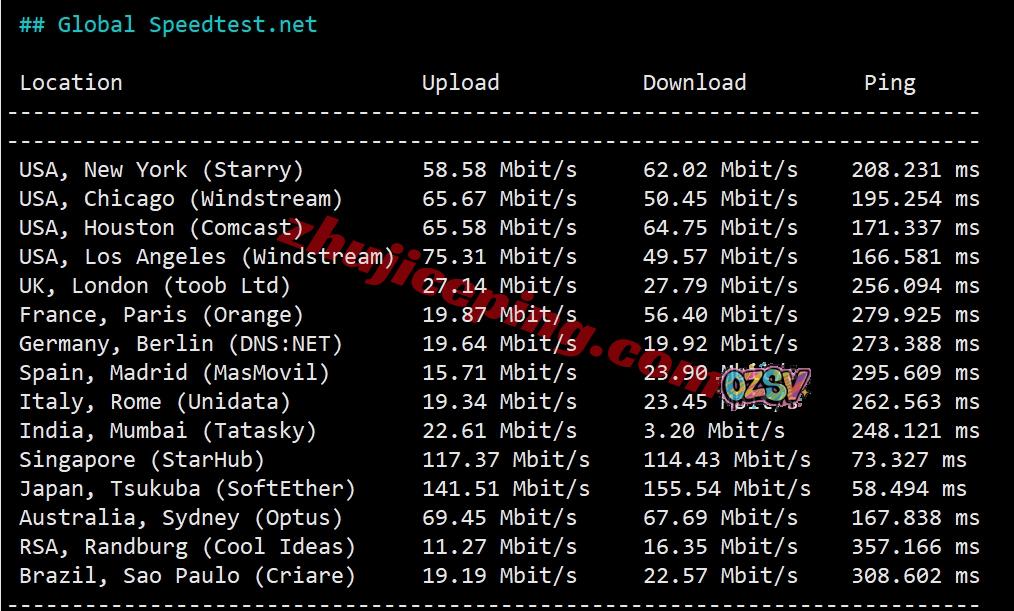Click Brazil, Sao Paulo (Criare) location

coord(187,575)
